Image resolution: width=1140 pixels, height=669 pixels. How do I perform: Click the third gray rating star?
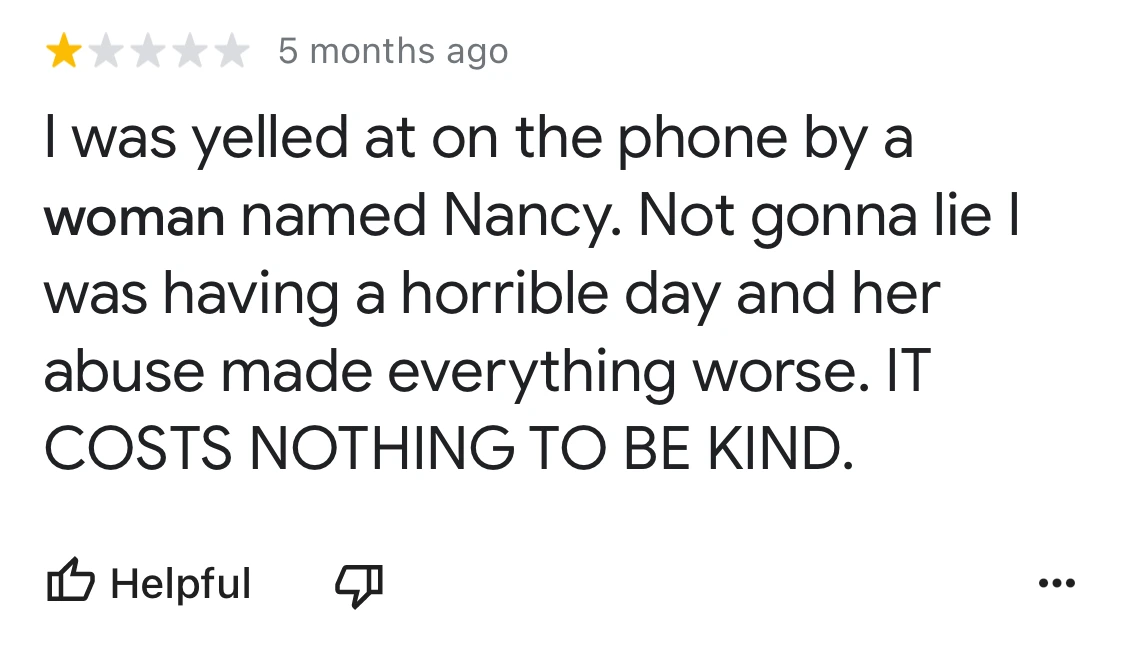[x=147, y=51]
